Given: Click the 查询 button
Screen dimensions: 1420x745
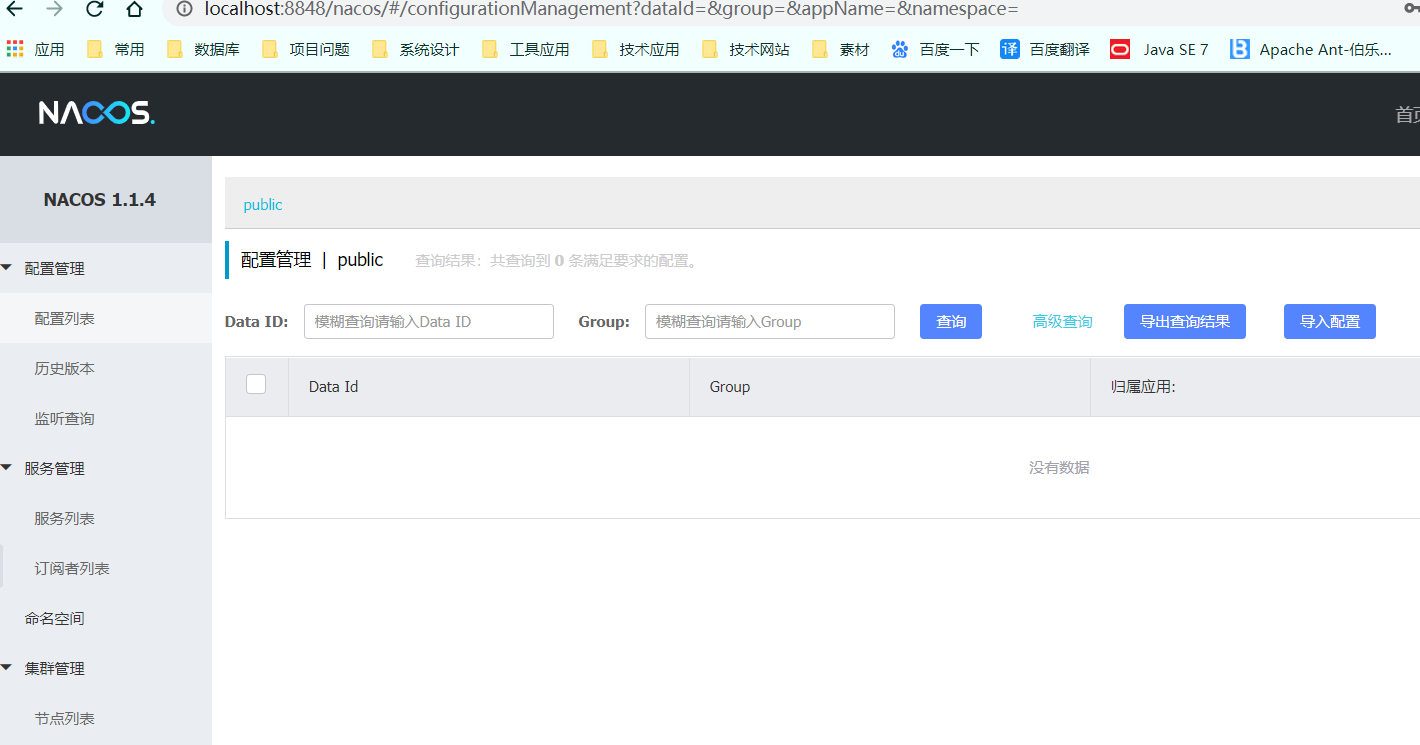Looking at the screenshot, I should pyautogui.click(x=950, y=321).
